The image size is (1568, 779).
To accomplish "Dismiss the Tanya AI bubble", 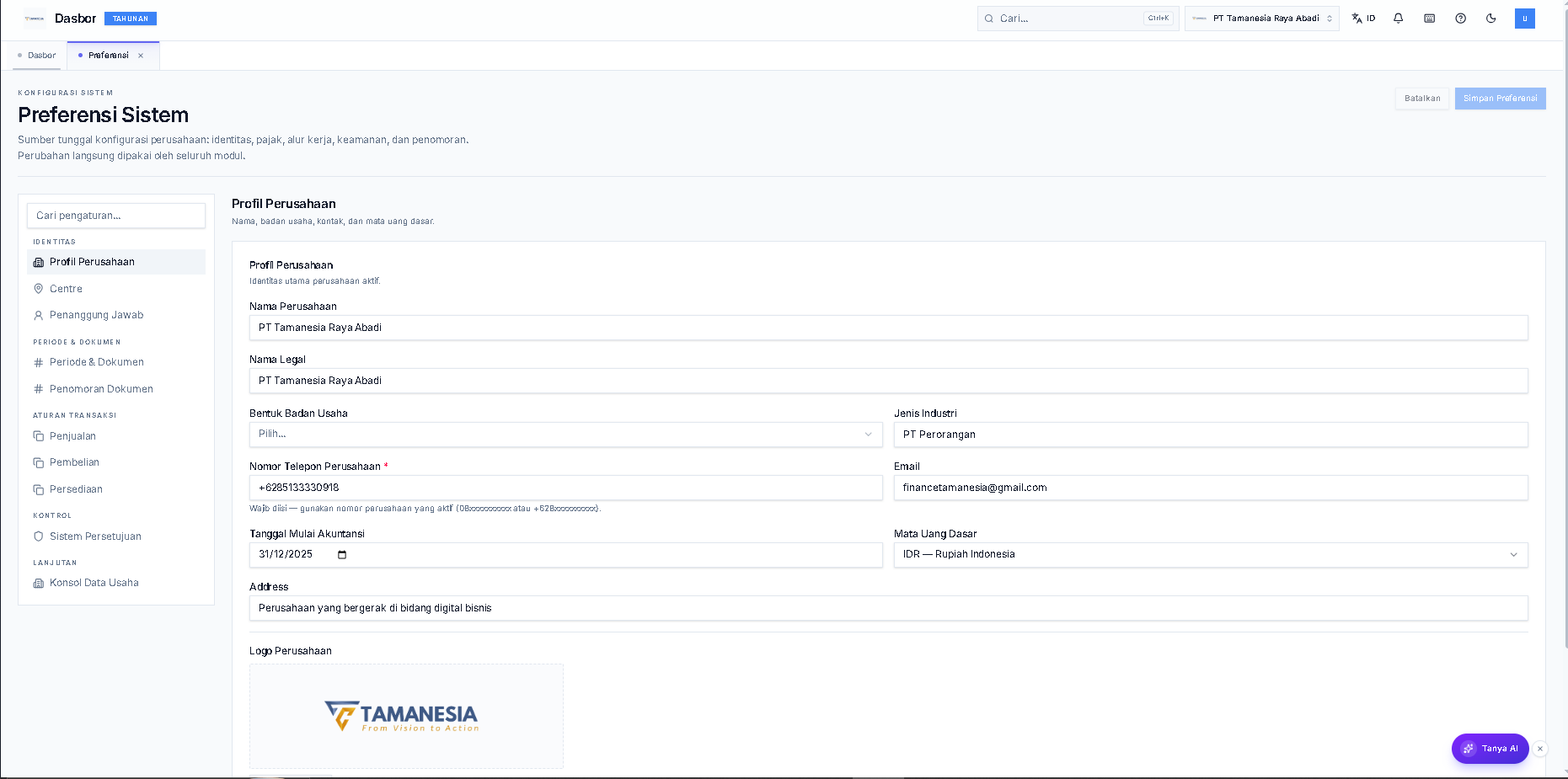I will [1540, 749].
